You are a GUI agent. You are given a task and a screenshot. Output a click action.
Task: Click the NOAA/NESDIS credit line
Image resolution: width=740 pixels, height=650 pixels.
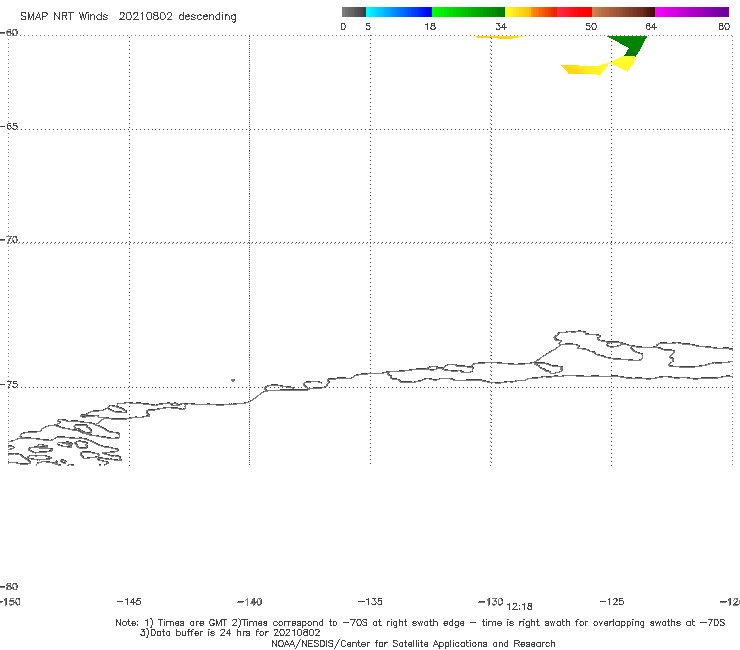pyautogui.click(x=413, y=644)
